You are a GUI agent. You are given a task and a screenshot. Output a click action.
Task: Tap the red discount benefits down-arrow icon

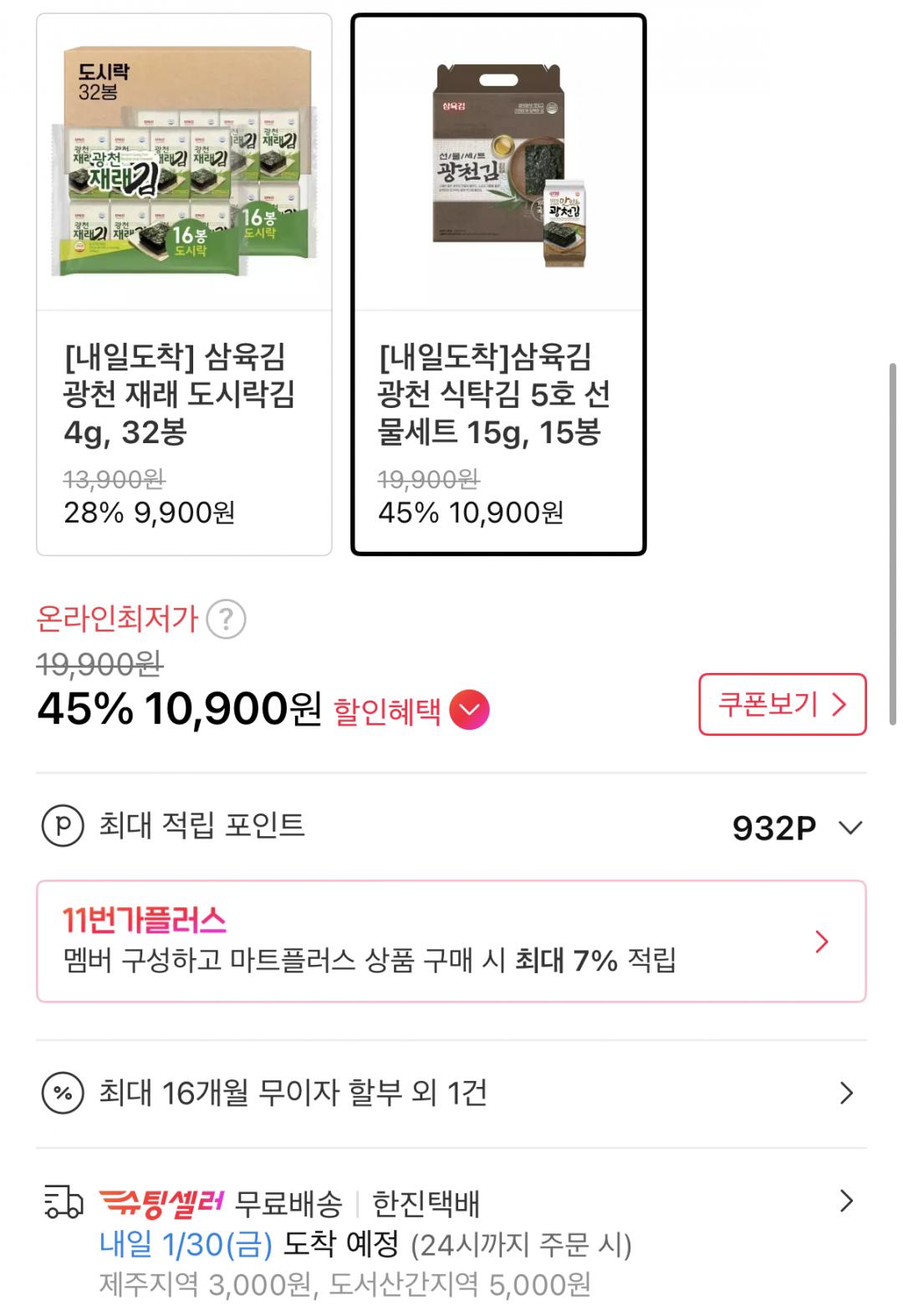click(x=469, y=710)
